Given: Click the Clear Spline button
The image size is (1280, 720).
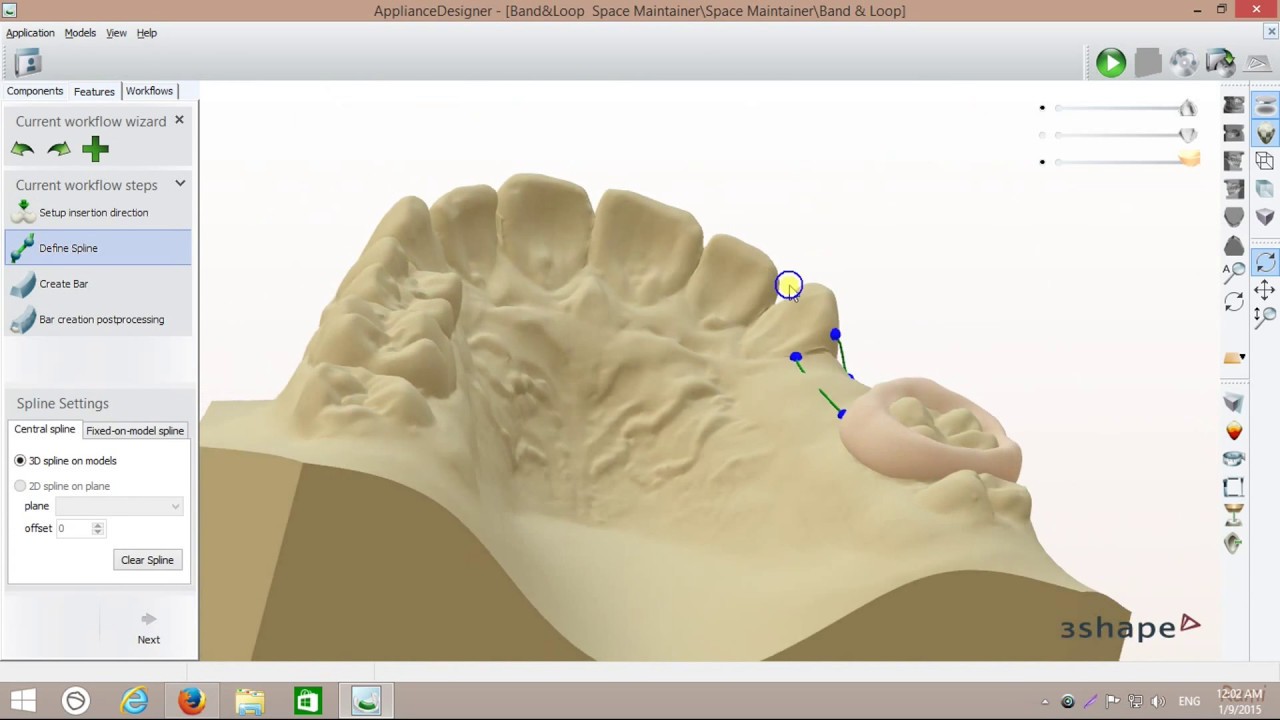Looking at the screenshot, I should pos(147,560).
